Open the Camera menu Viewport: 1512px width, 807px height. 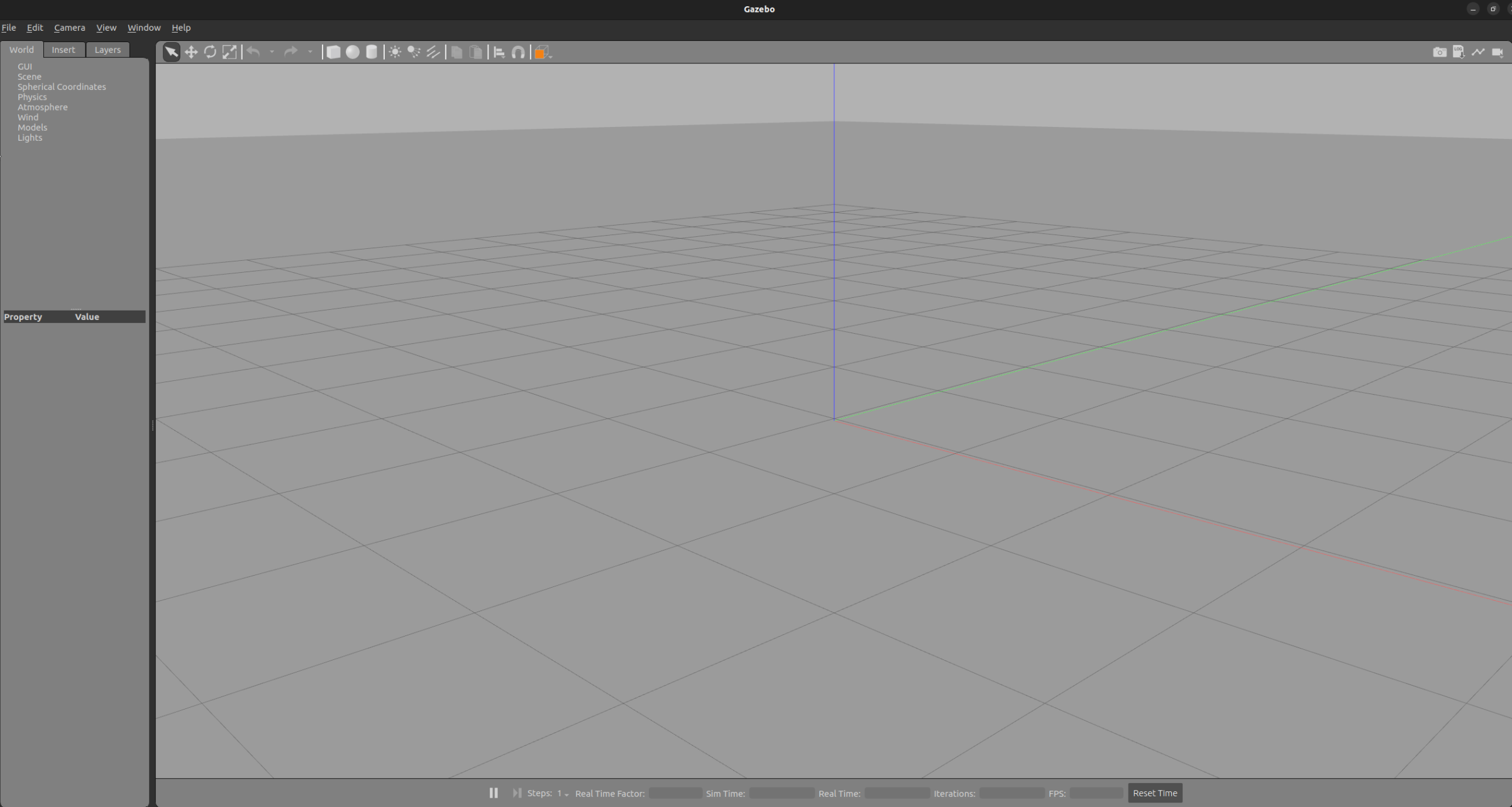[x=69, y=28]
